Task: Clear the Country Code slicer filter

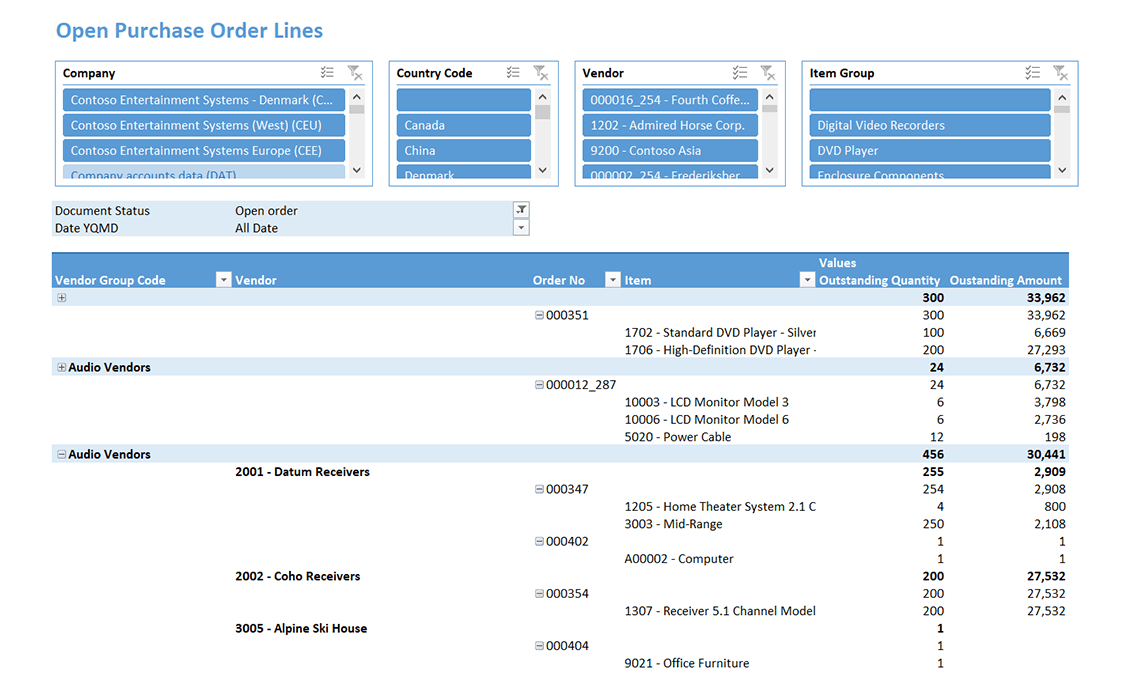Action: click(541, 73)
